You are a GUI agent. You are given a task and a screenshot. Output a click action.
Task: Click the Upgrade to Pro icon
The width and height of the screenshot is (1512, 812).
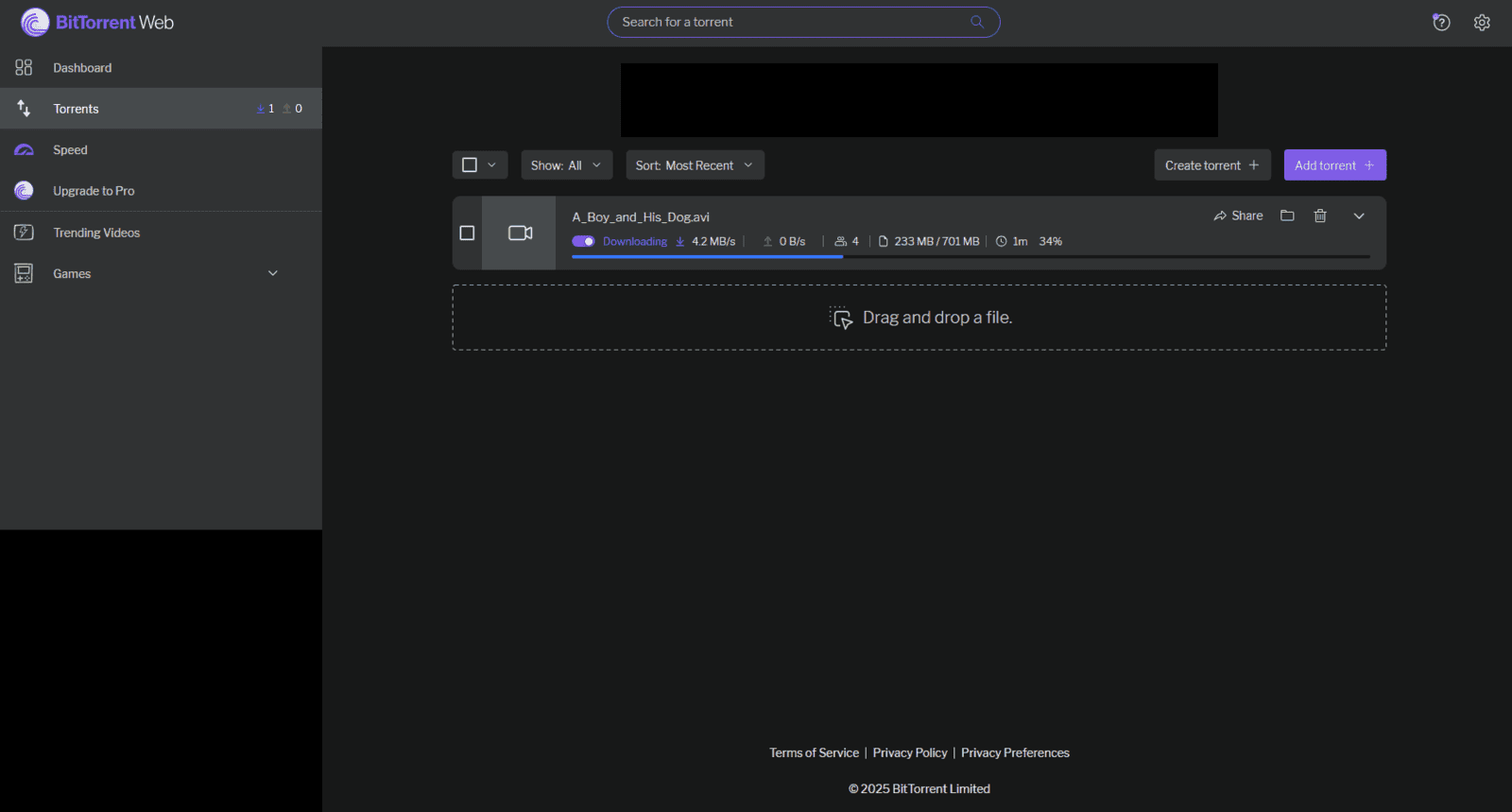(x=24, y=191)
